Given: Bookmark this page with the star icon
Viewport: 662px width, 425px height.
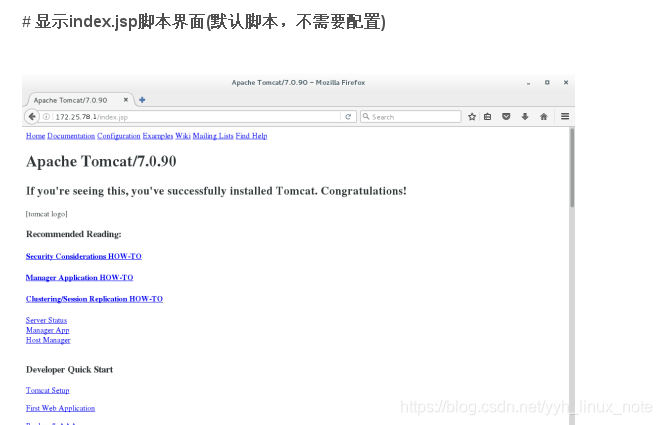Looking at the screenshot, I should (x=472, y=116).
